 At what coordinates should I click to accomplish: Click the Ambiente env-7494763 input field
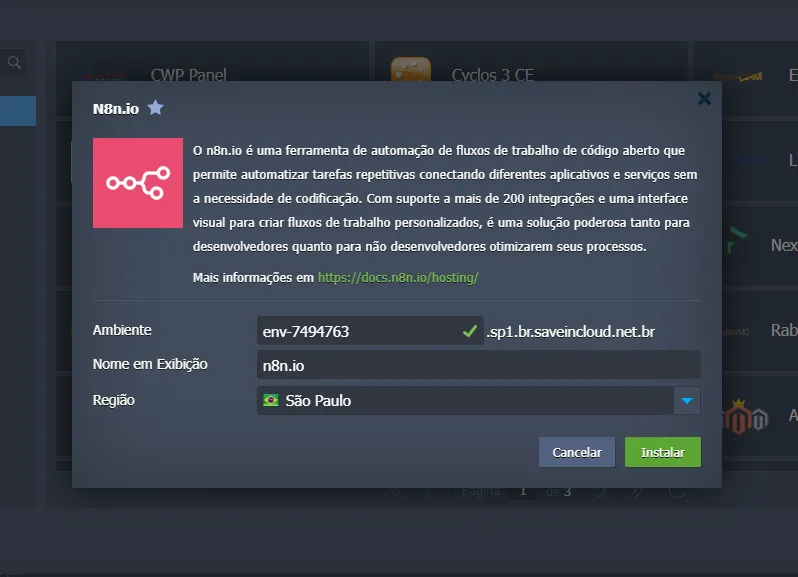click(355, 331)
